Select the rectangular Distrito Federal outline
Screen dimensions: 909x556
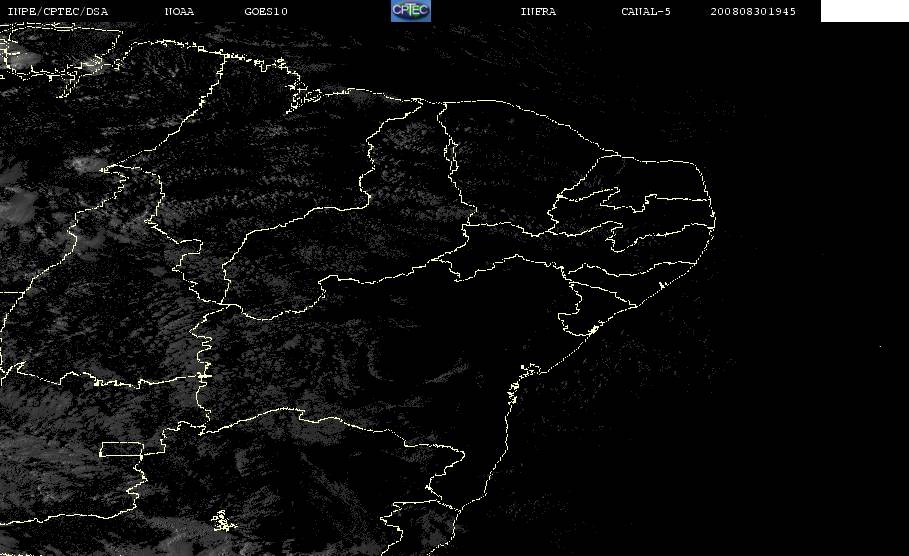(x=122, y=449)
